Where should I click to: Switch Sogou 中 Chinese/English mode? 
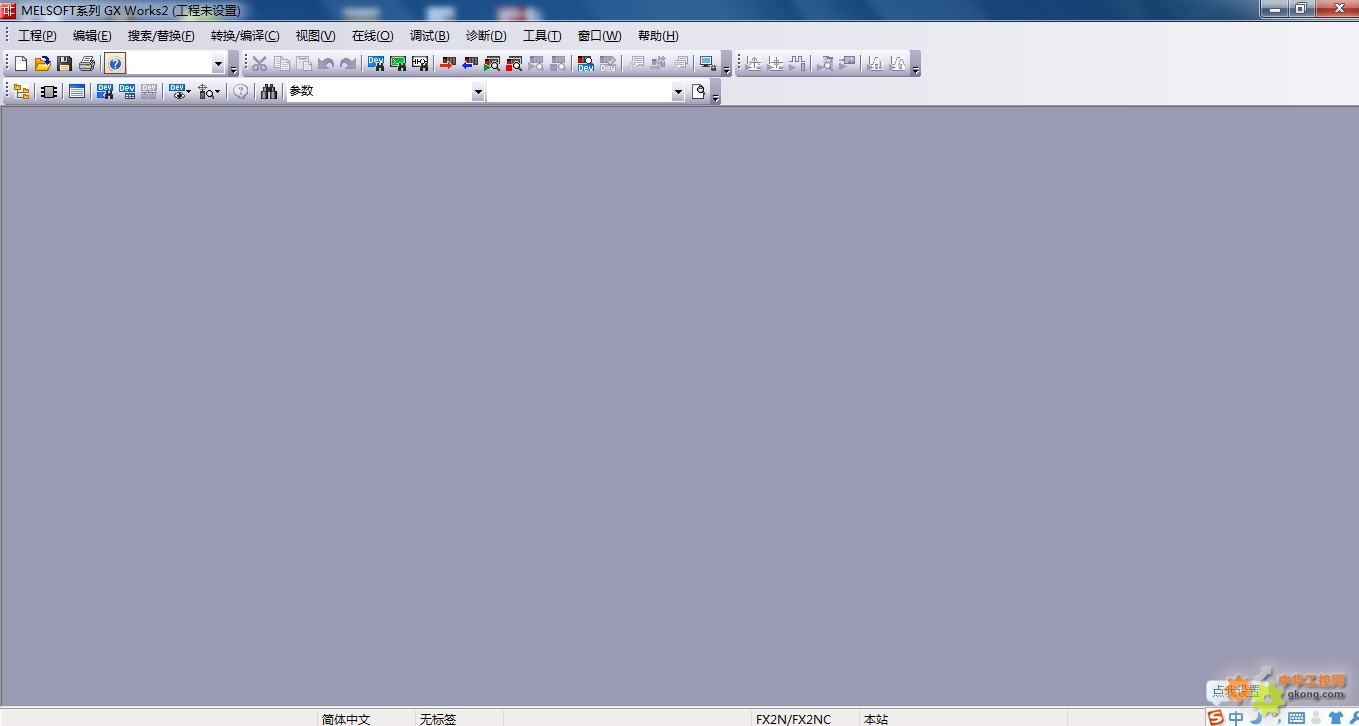[x=1237, y=718]
